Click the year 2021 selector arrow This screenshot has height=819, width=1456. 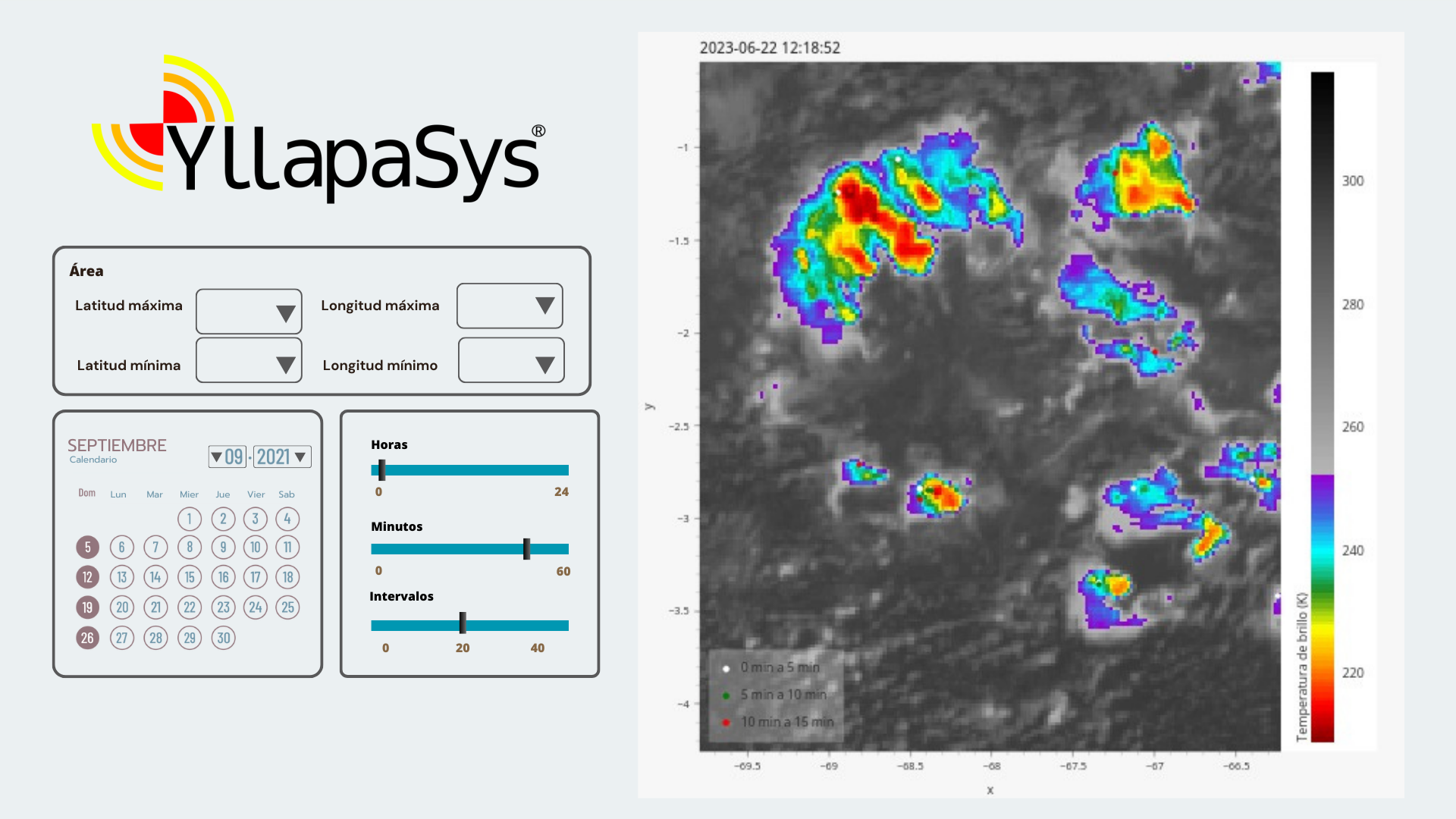(300, 457)
